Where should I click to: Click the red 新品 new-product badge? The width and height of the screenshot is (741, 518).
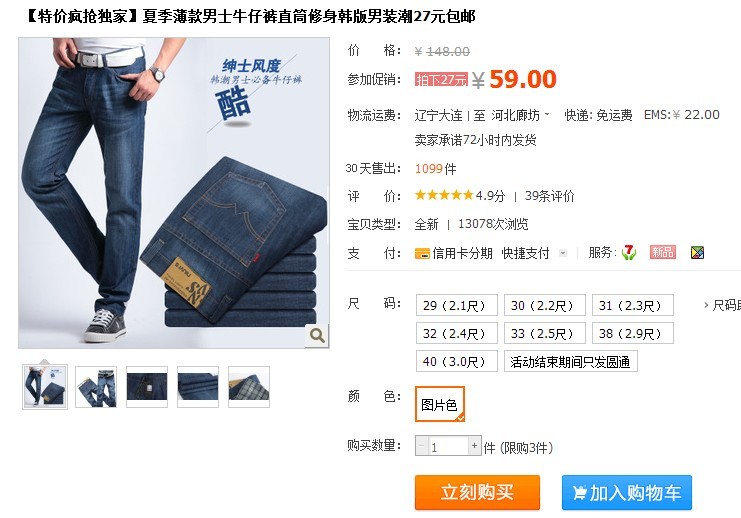point(663,252)
